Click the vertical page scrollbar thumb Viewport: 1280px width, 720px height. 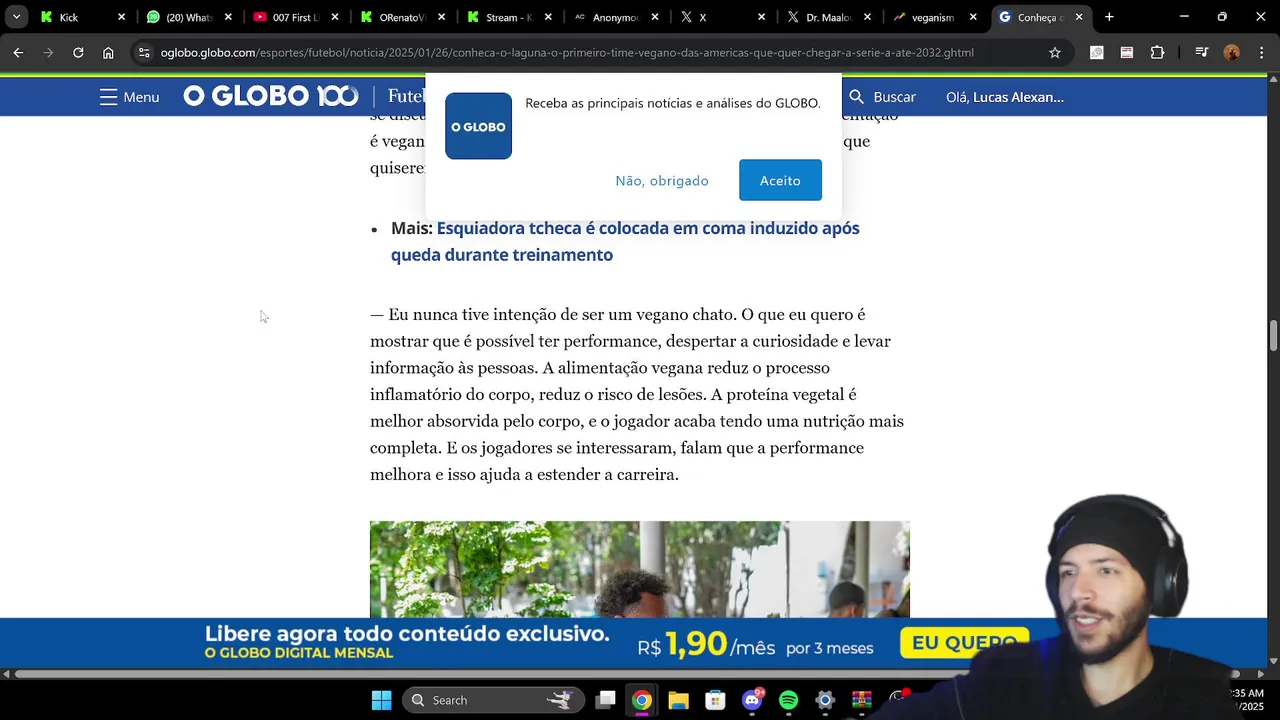(1273, 336)
